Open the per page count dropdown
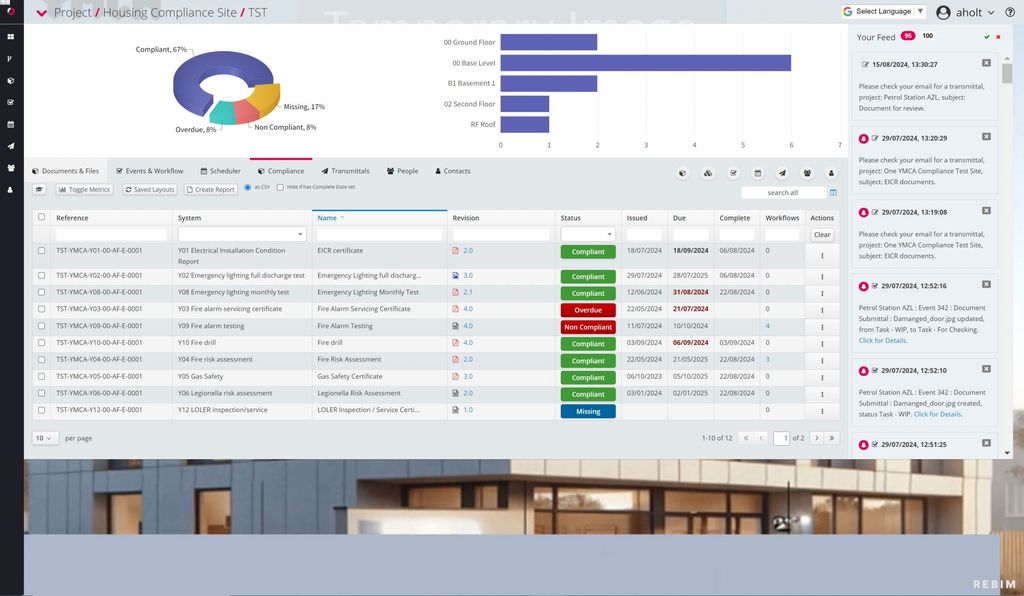 [43, 438]
